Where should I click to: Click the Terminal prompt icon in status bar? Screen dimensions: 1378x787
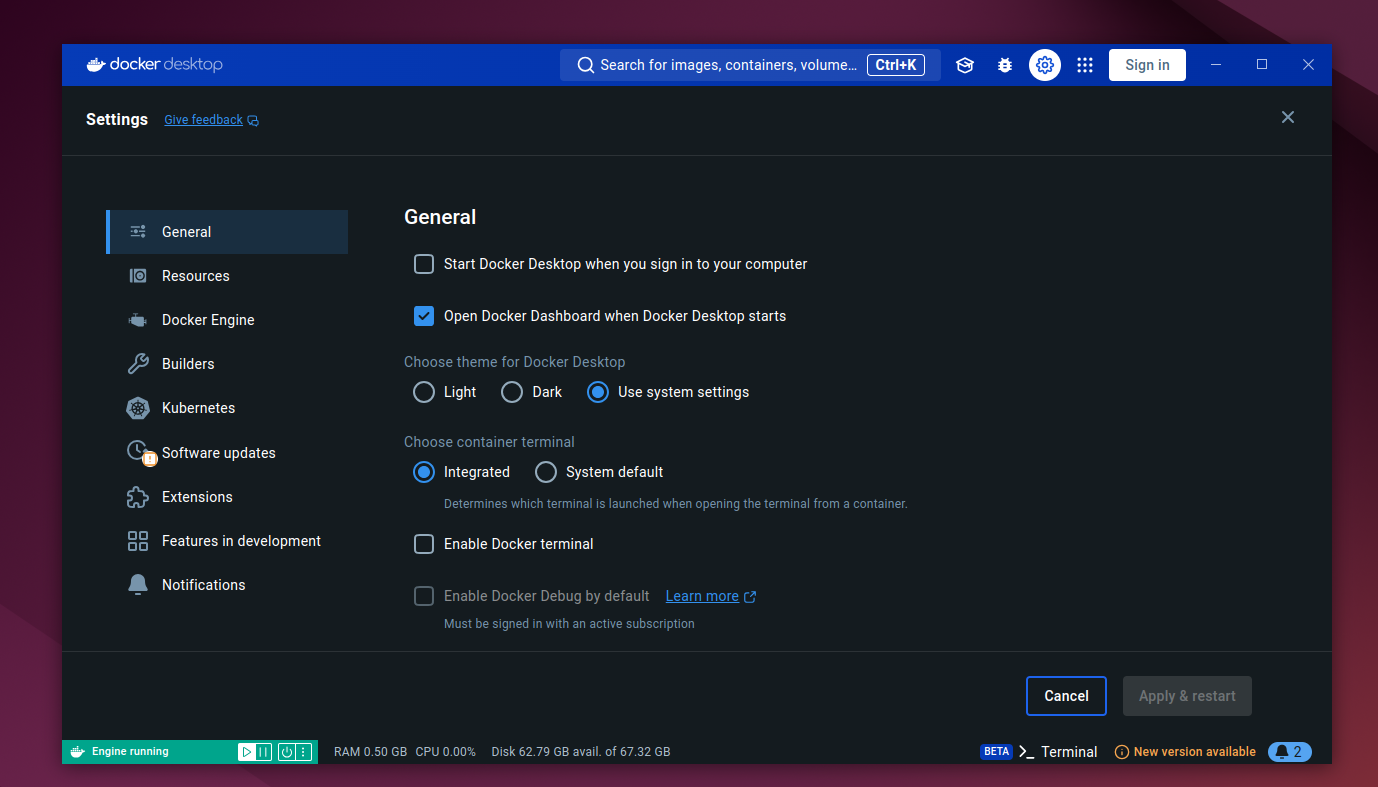point(1026,752)
